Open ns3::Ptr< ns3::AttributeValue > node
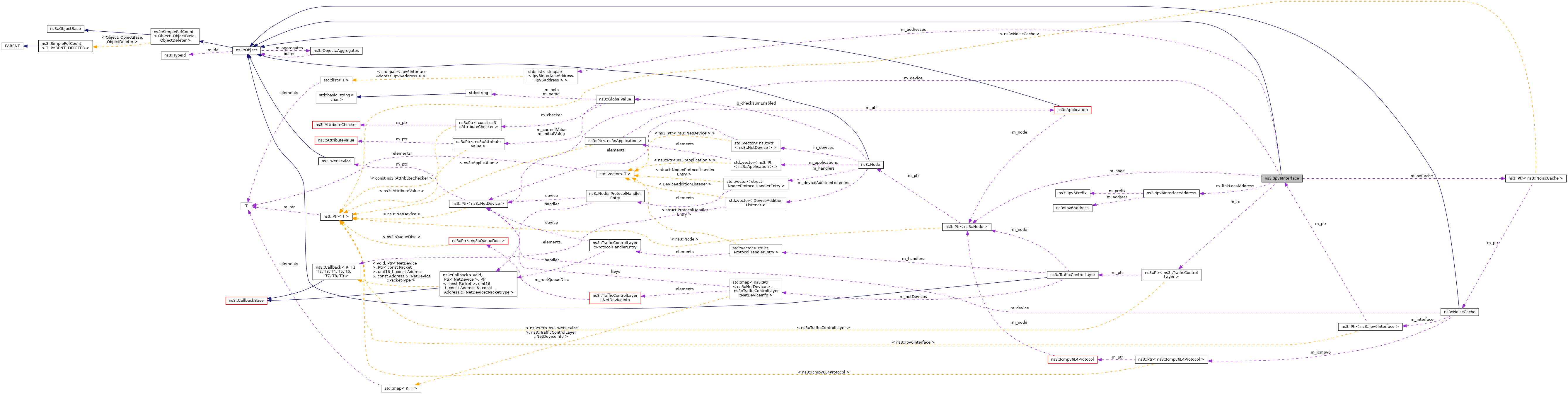 click(x=478, y=144)
